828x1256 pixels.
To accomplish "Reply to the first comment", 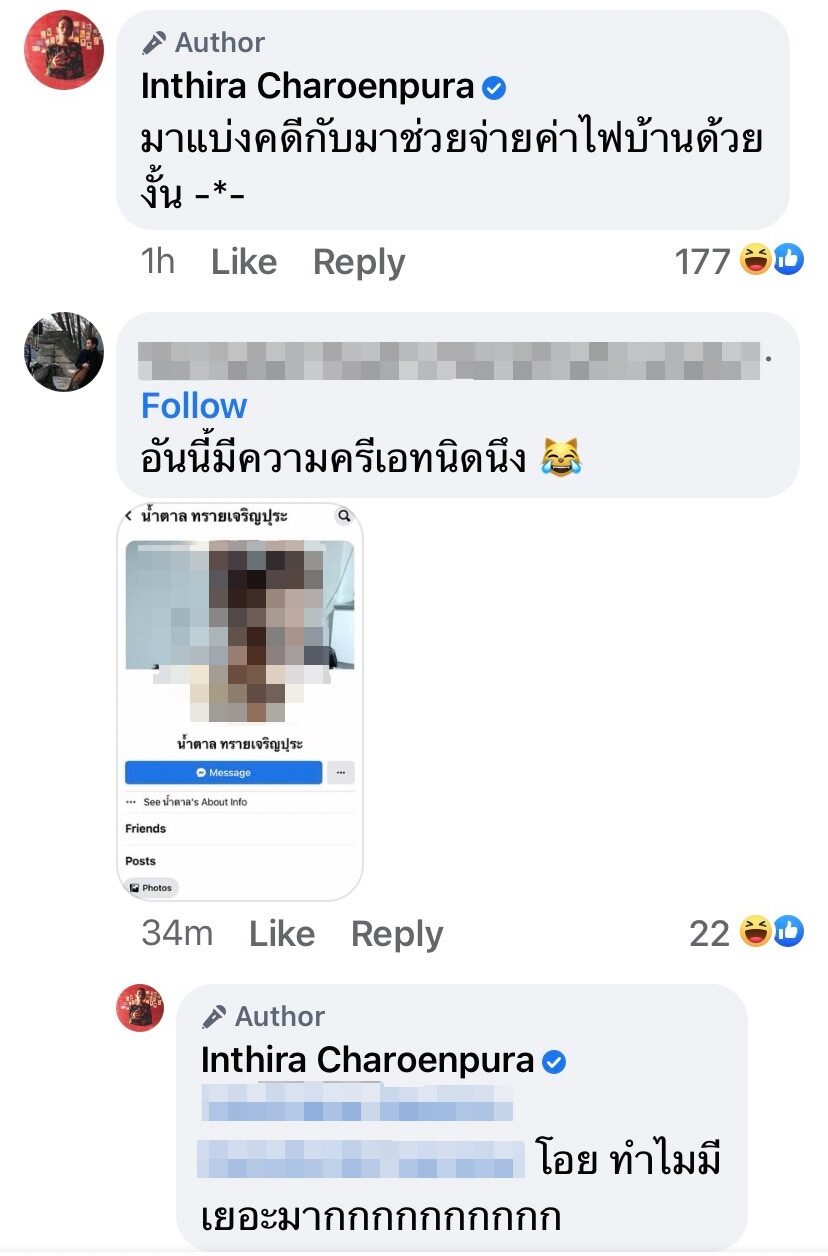I will point(359,262).
